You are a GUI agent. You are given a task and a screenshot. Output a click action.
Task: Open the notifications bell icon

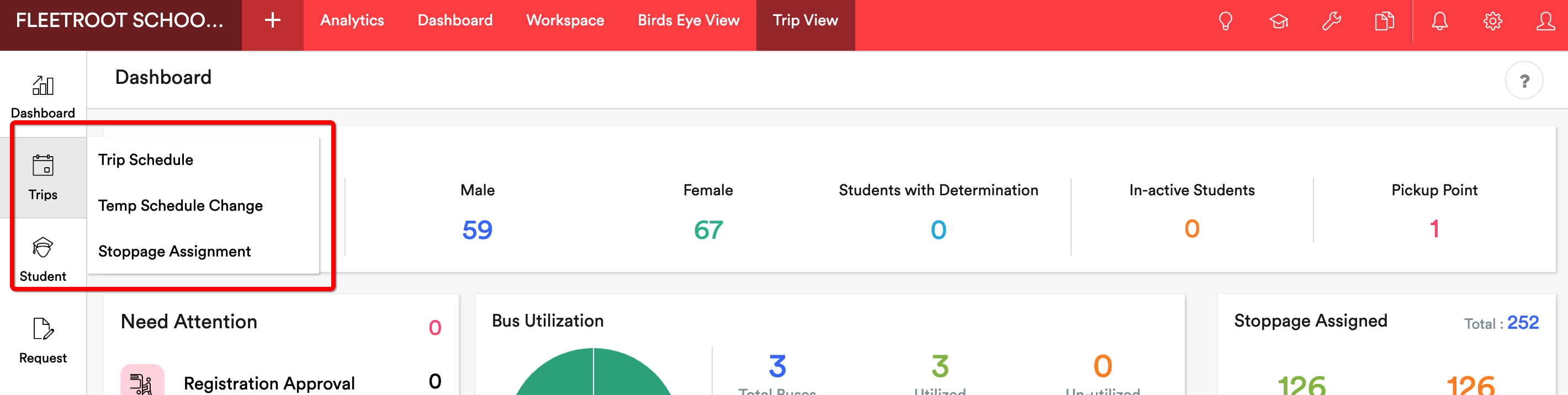[1439, 22]
